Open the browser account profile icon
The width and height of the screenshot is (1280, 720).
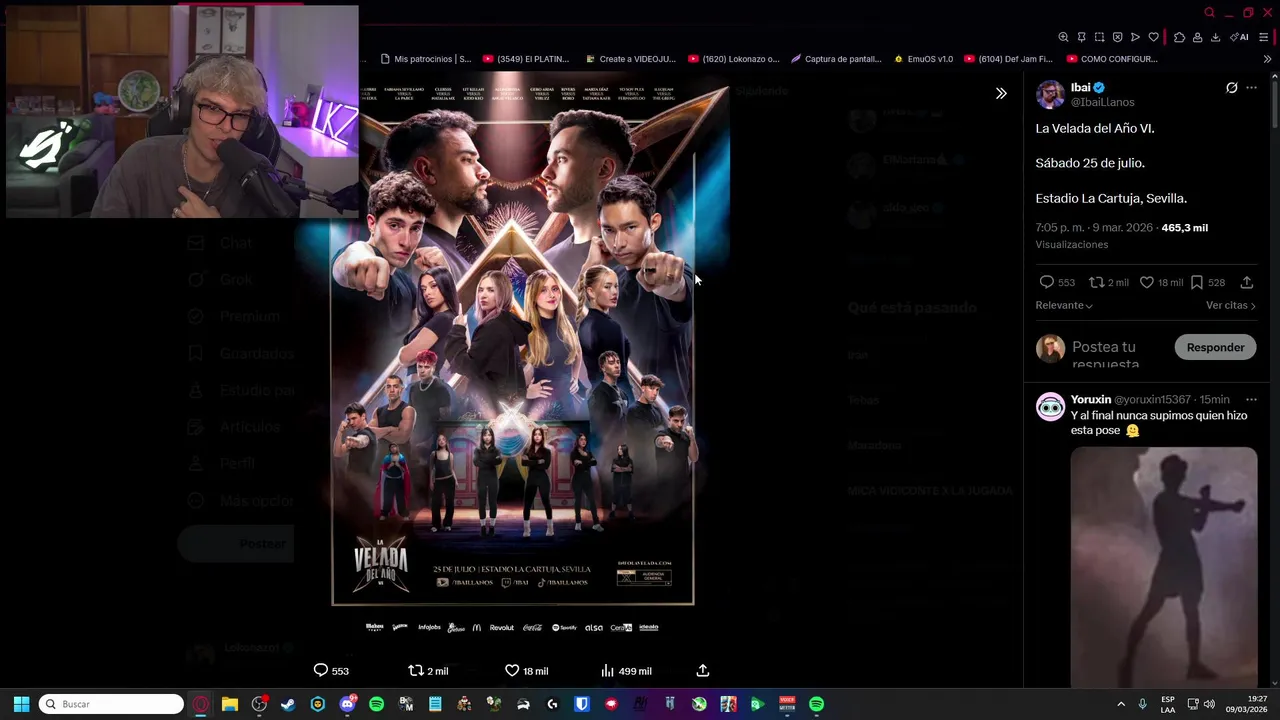point(1197,37)
